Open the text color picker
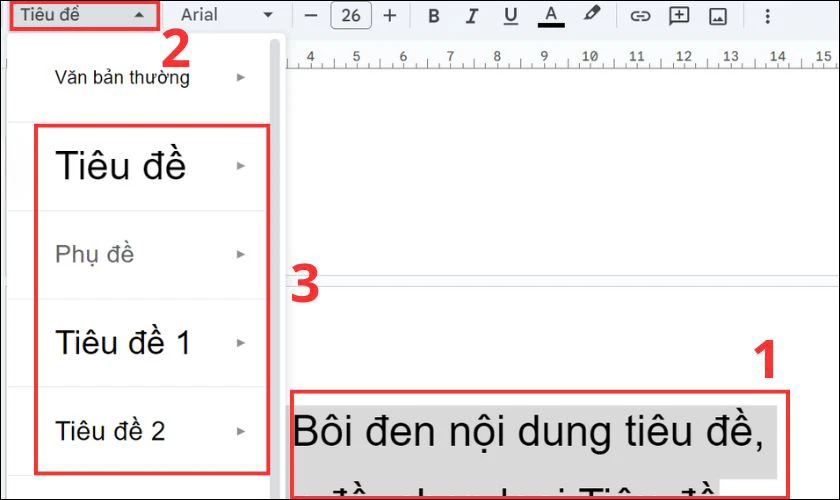The width and height of the screenshot is (840, 500). pos(551,16)
